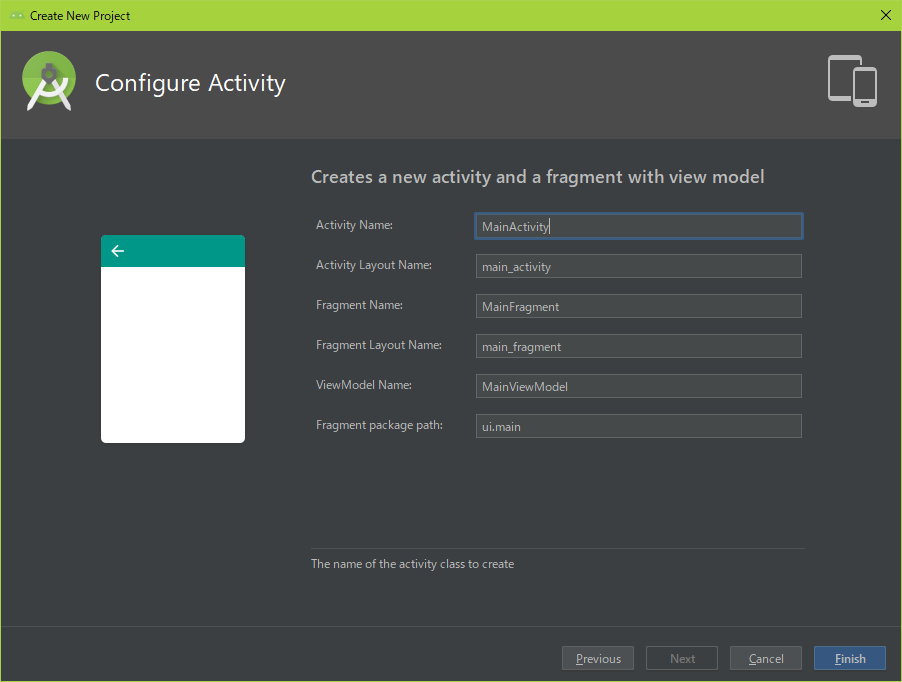Click the ViewModel Name input field
This screenshot has height=682, width=902.
[x=639, y=386]
